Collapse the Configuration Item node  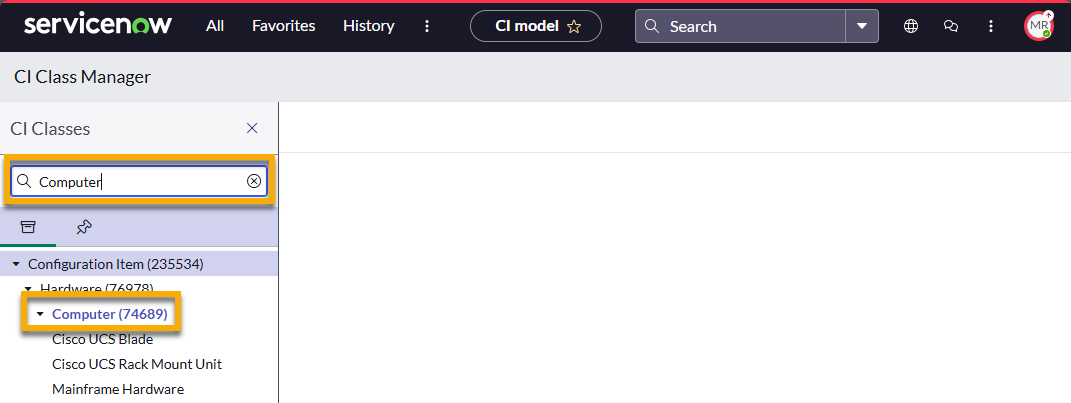(x=16, y=264)
